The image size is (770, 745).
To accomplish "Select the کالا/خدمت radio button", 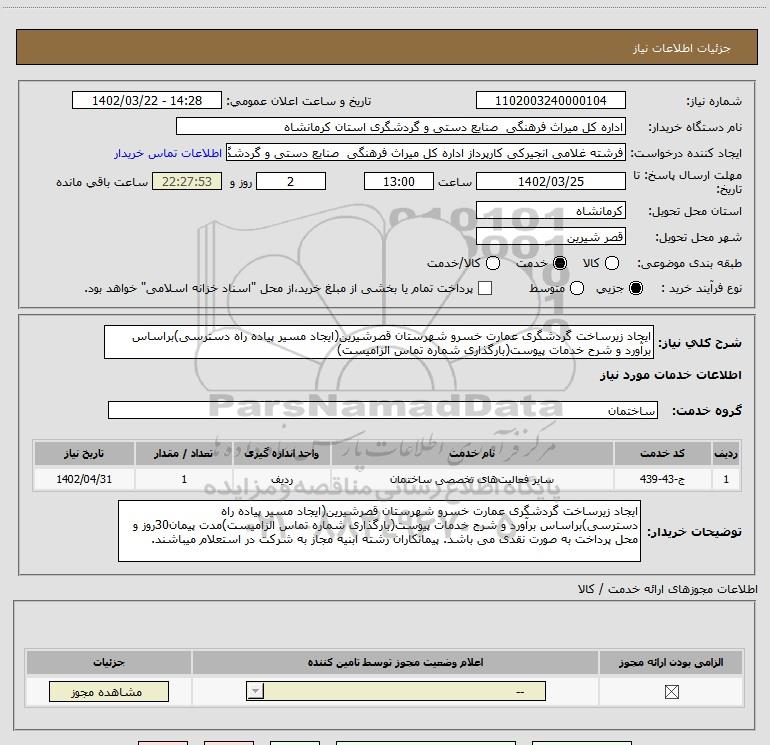I will point(493,263).
